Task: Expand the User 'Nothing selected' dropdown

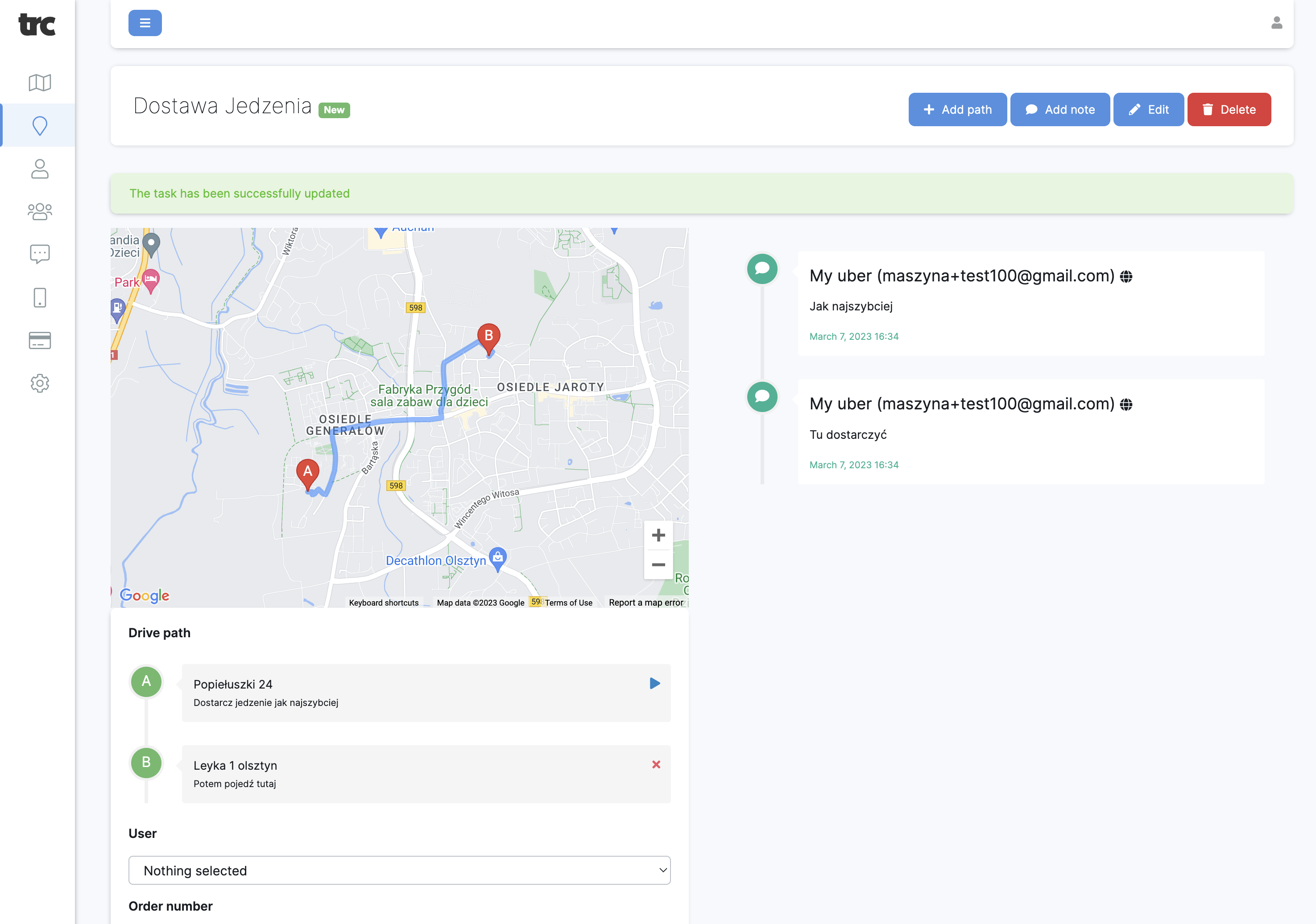Action: tap(400, 870)
